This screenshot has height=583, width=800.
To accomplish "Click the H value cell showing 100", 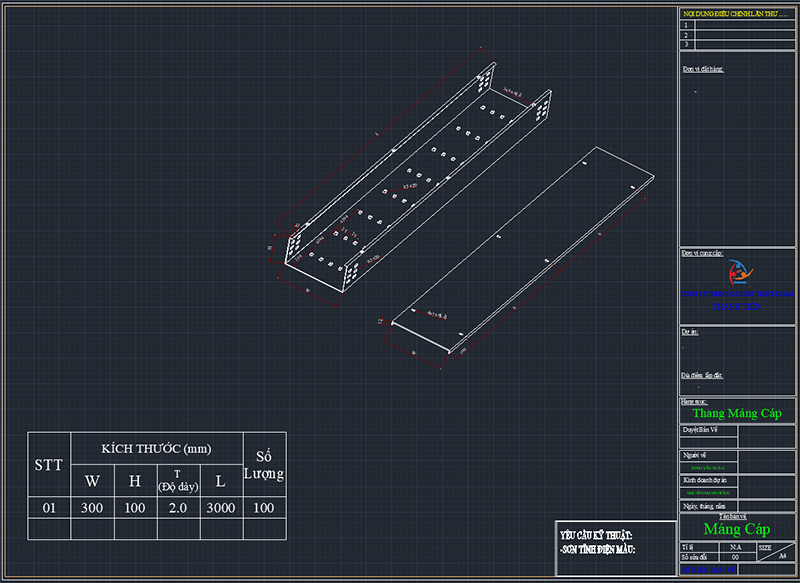I will click(135, 508).
